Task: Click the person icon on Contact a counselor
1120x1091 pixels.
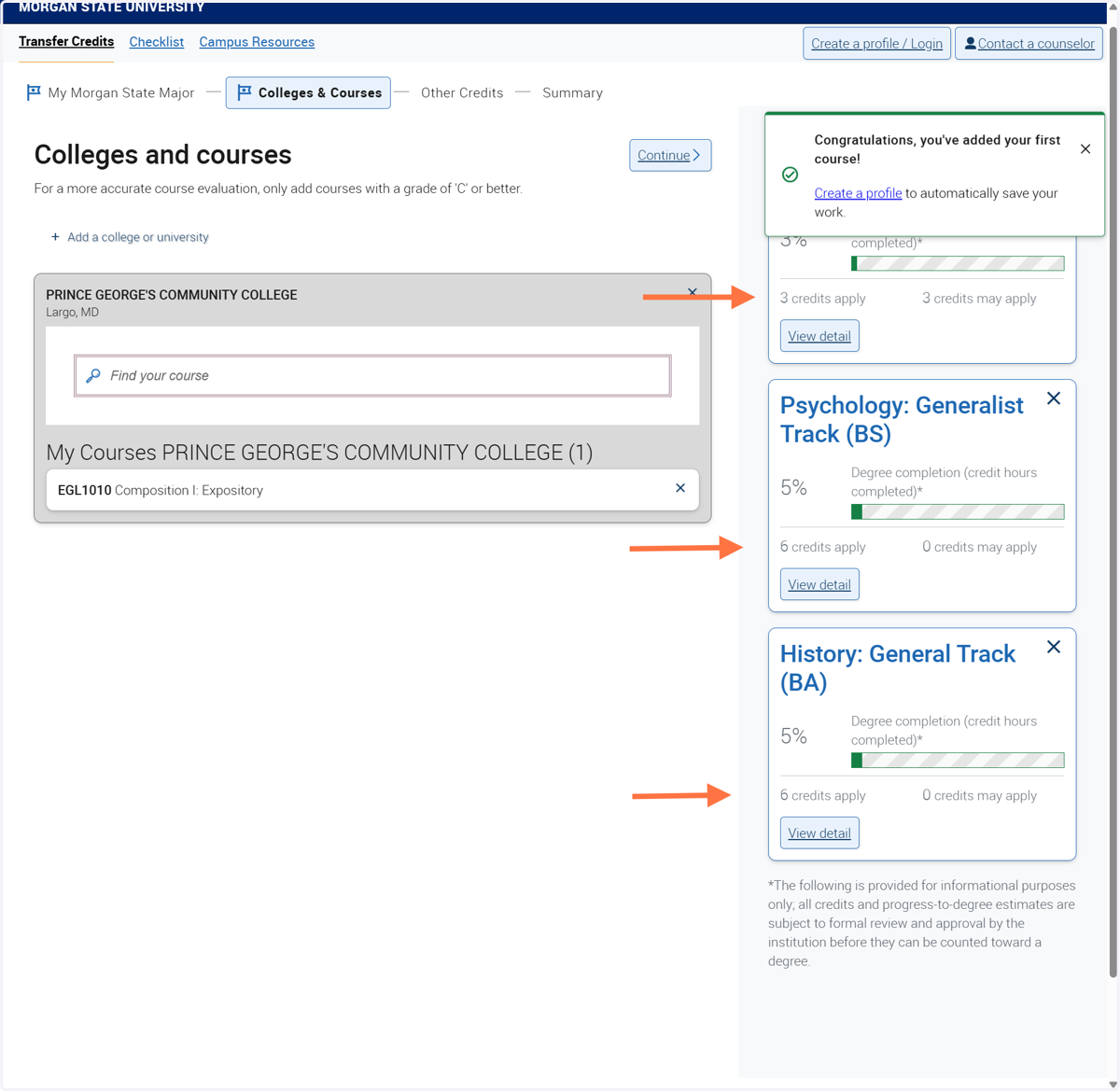Action: 970,43
